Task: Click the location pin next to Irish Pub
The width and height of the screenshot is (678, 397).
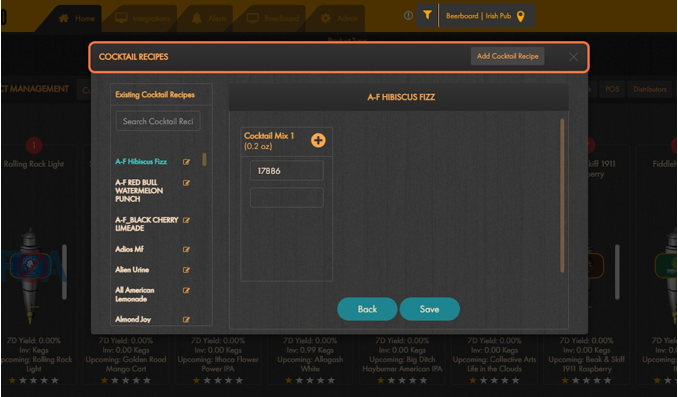Action: click(x=521, y=16)
